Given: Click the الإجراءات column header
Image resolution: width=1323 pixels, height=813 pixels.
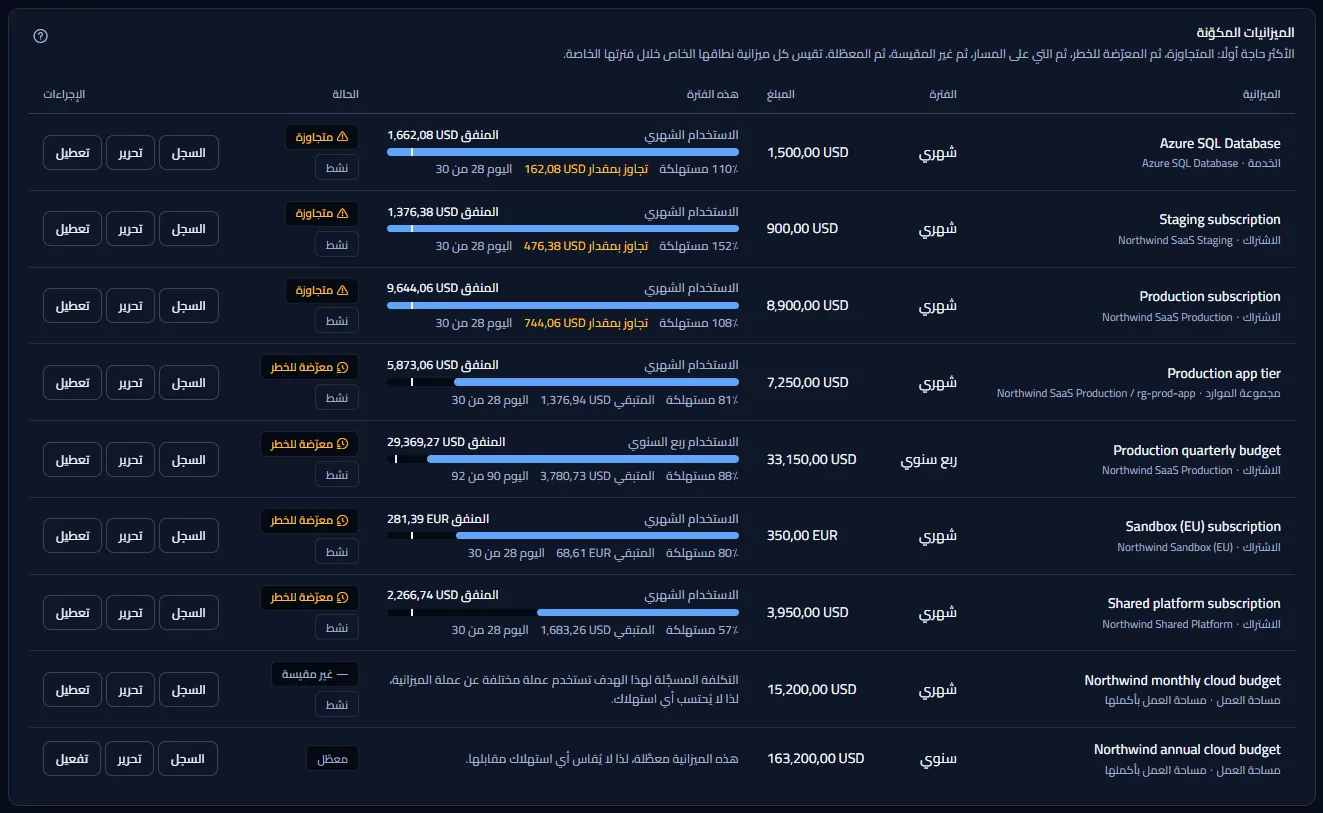Looking at the screenshot, I should pyautogui.click(x=64, y=94).
